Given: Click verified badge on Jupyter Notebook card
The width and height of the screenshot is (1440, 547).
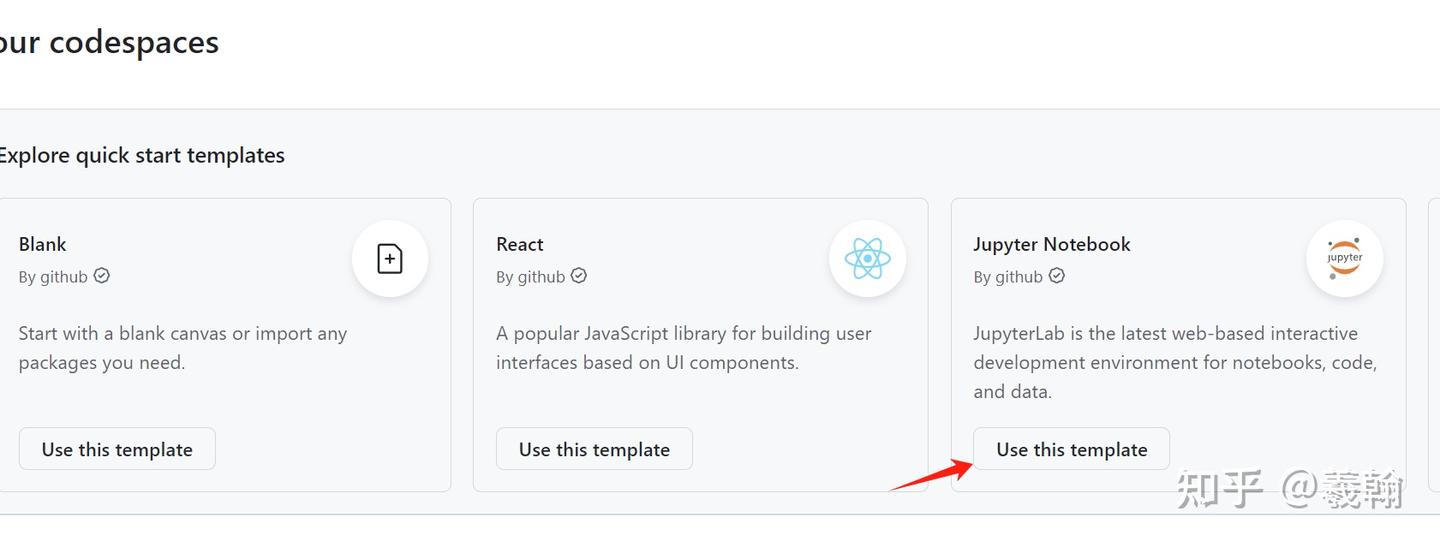Looking at the screenshot, I should click(1056, 276).
